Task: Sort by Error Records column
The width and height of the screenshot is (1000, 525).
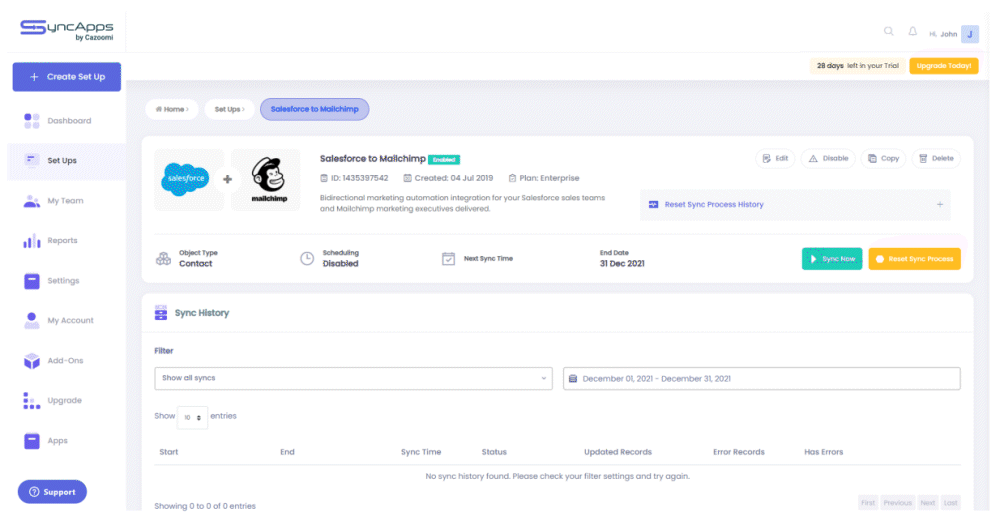Action: tap(739, 452)
